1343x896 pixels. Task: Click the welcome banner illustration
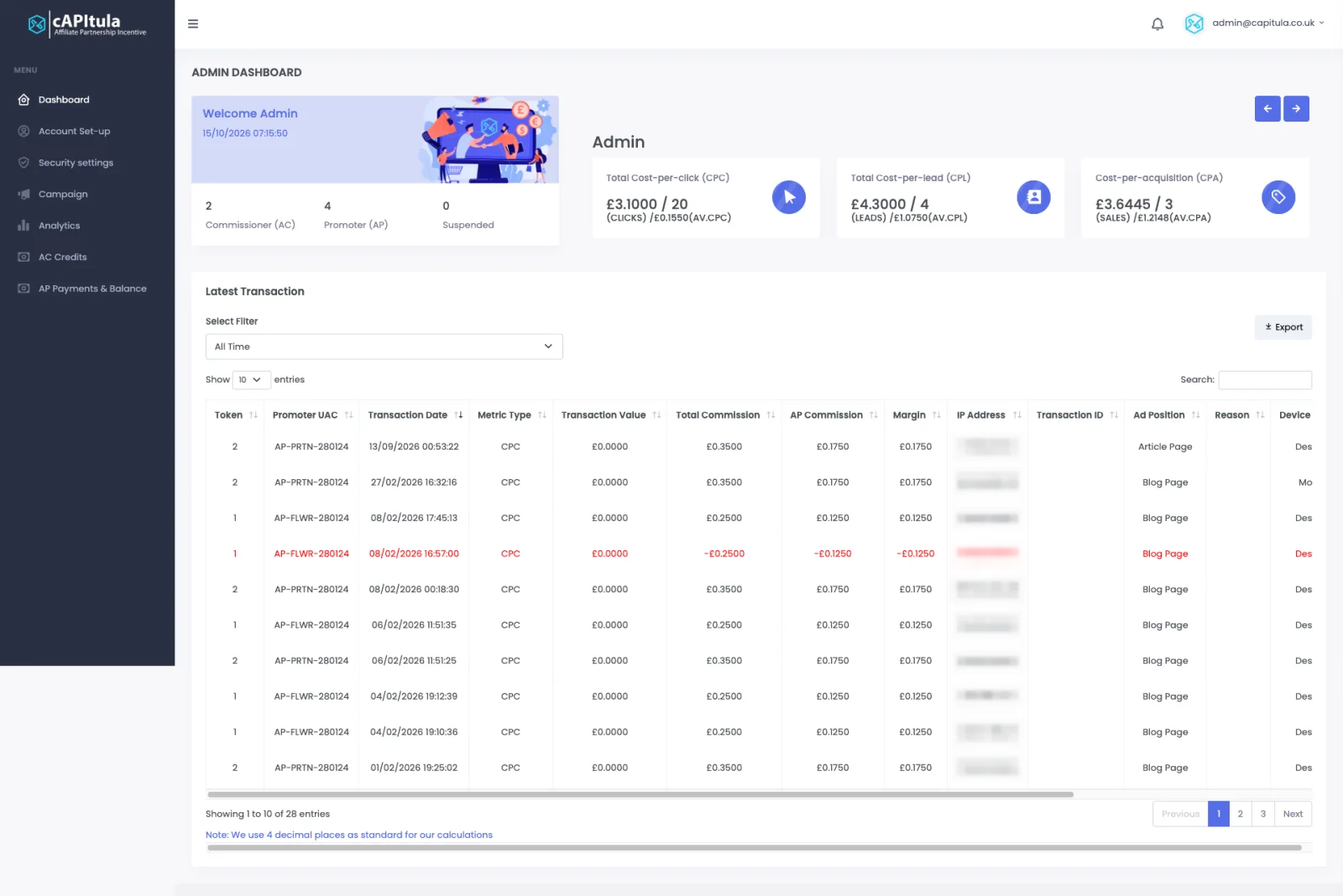click(489, 140)
